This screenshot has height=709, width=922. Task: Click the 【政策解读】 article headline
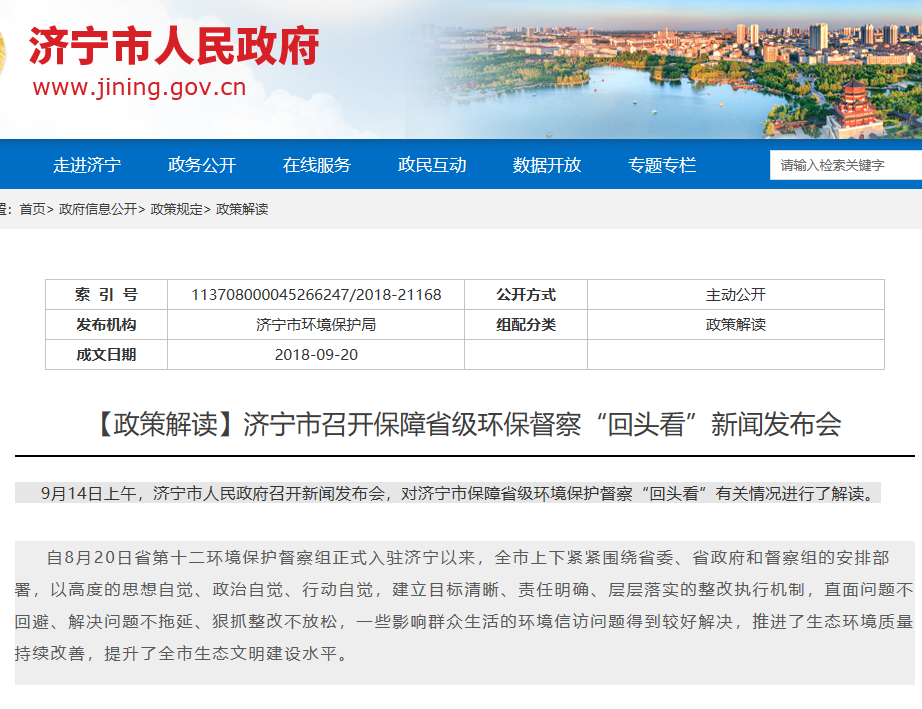pyautogui.click(x=465, y=424)
